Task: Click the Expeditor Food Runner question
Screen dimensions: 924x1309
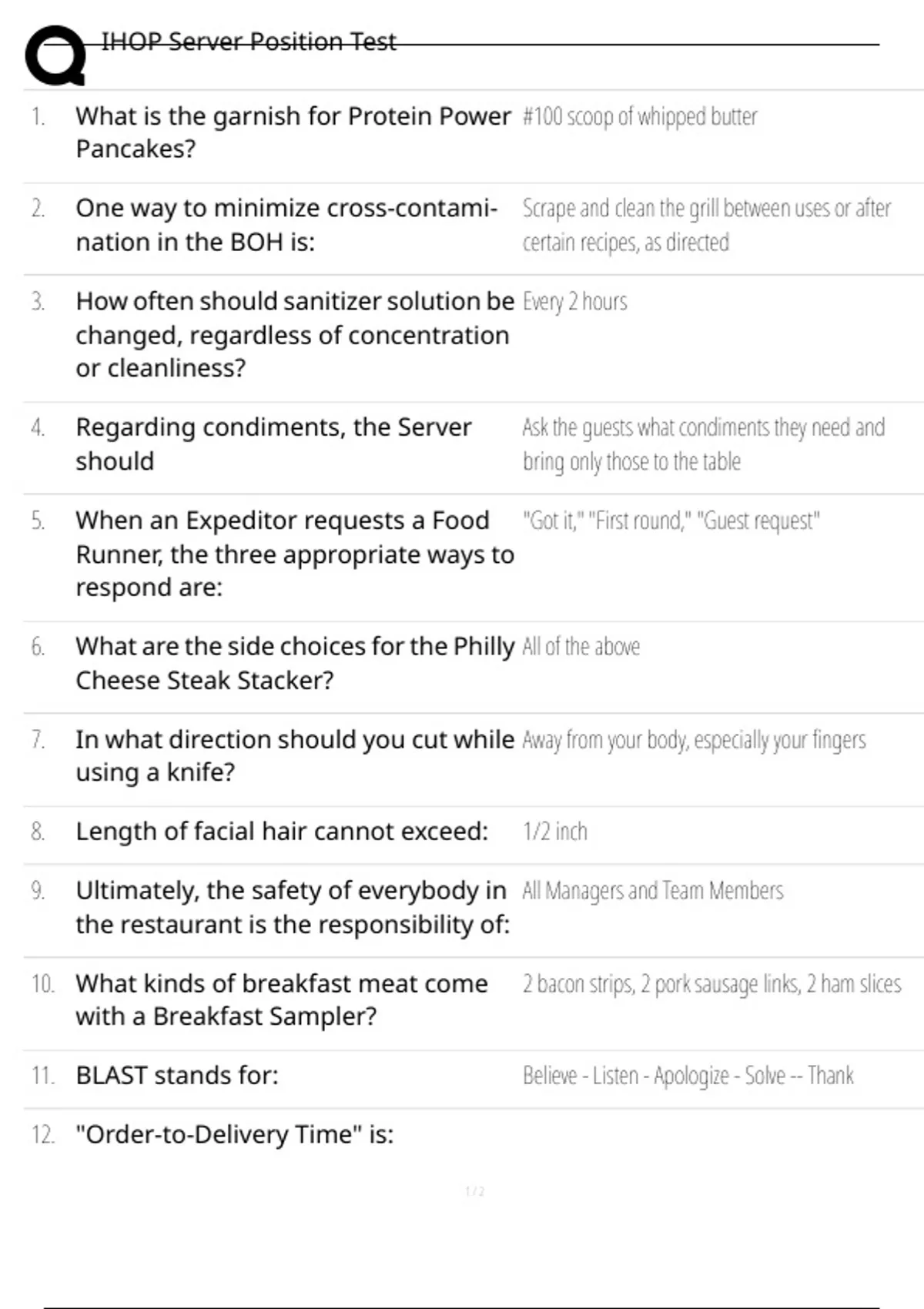Action: 294,554
